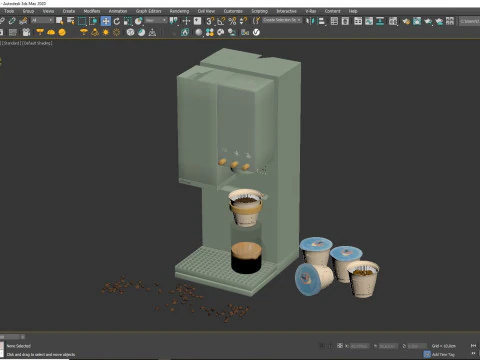Open the Animation menu

[118, 11]
